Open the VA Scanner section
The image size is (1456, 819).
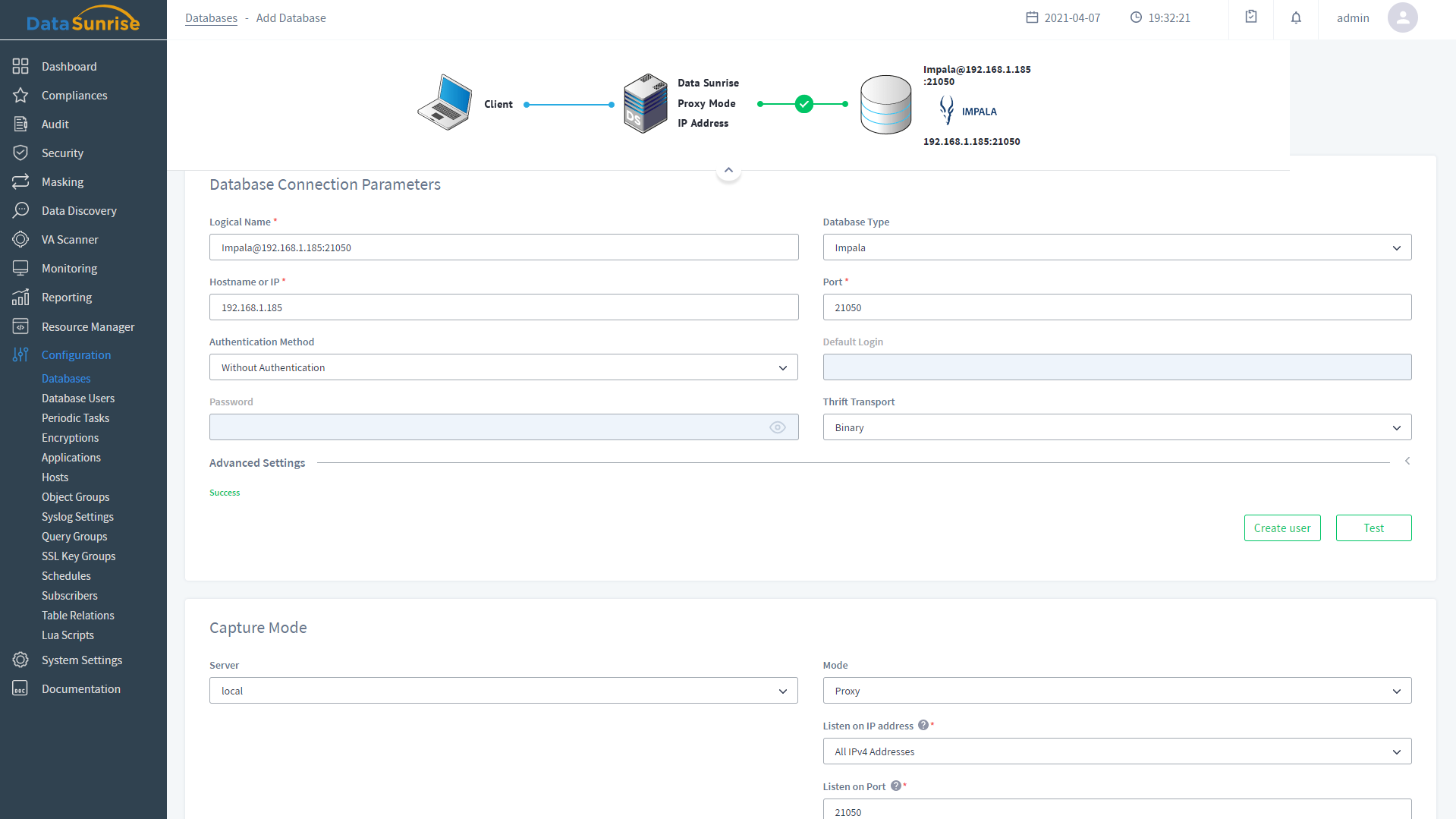(x=70, y=240)
